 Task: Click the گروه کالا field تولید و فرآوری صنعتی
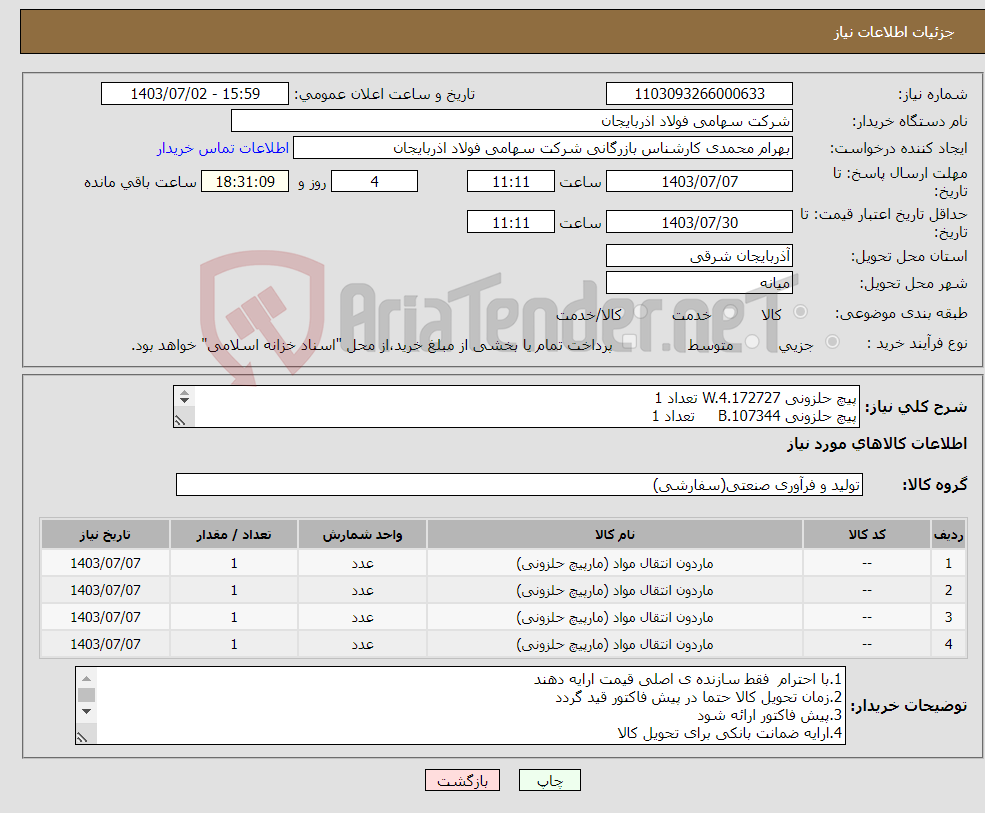pyautogui.click(x=520, y=484)
